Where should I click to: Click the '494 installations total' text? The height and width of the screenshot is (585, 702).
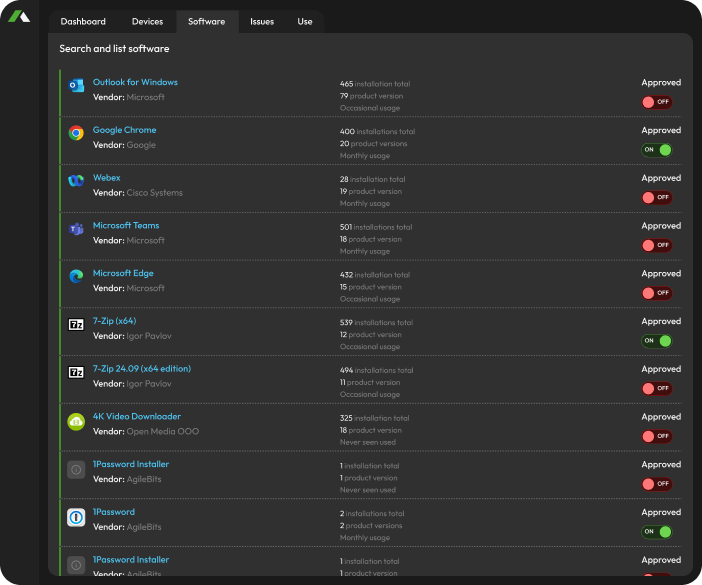point(377,370)
